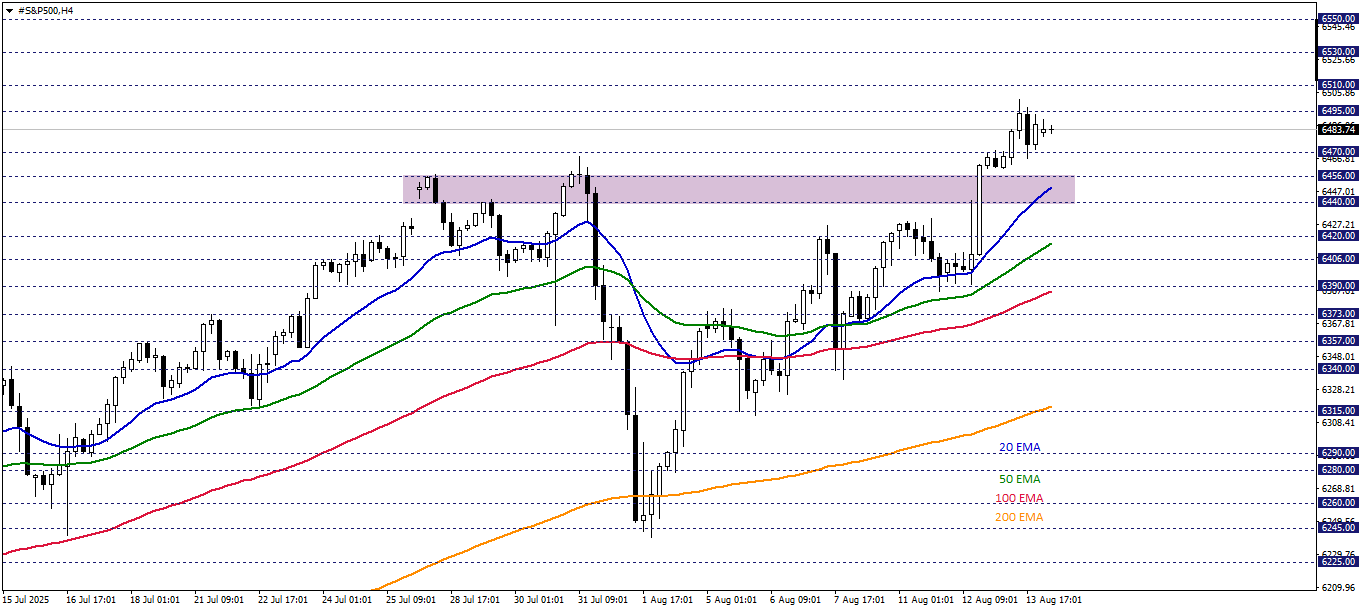Select the 6510.00 price level label

point(1338,85)
